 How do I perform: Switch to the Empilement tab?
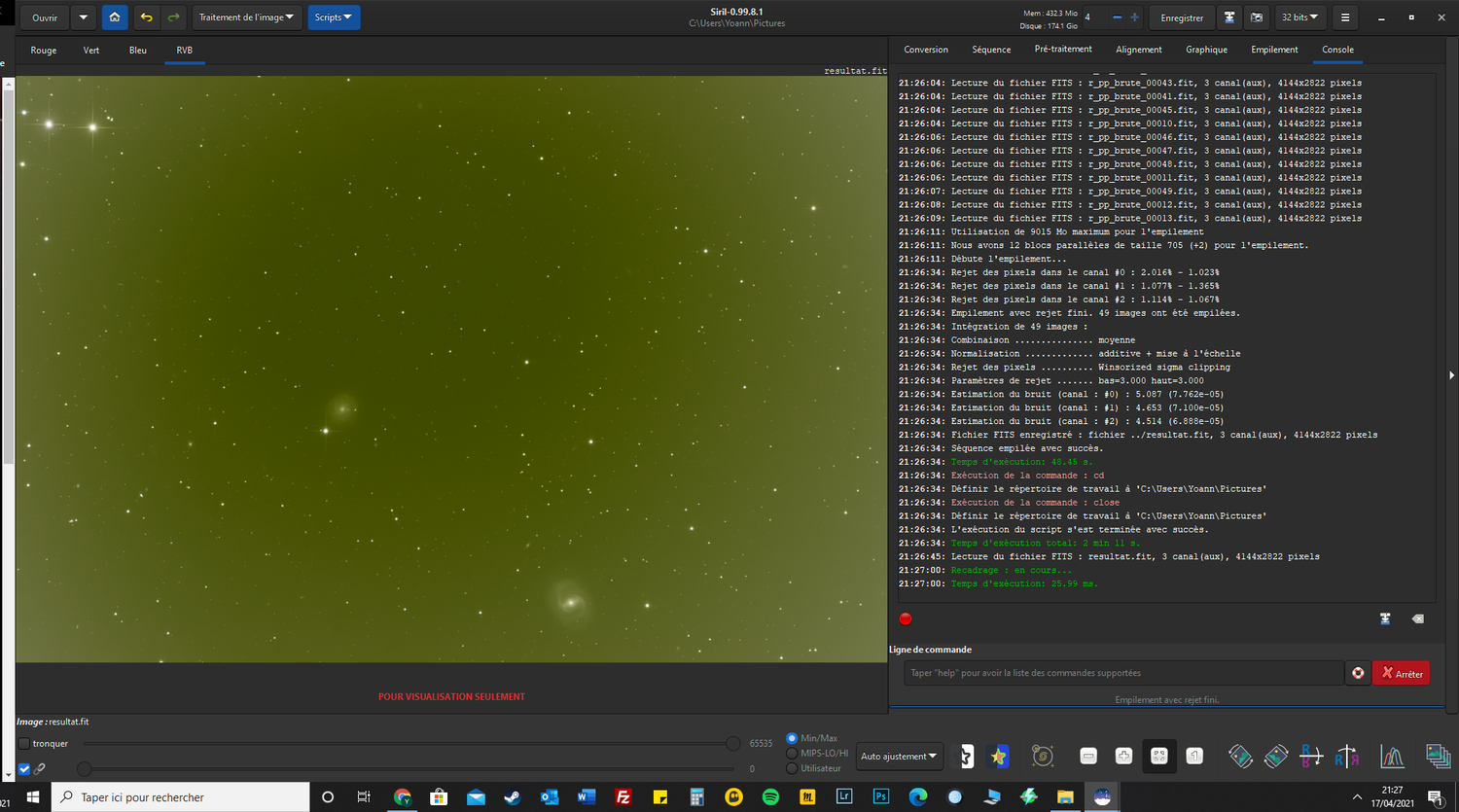(1274, 50)
